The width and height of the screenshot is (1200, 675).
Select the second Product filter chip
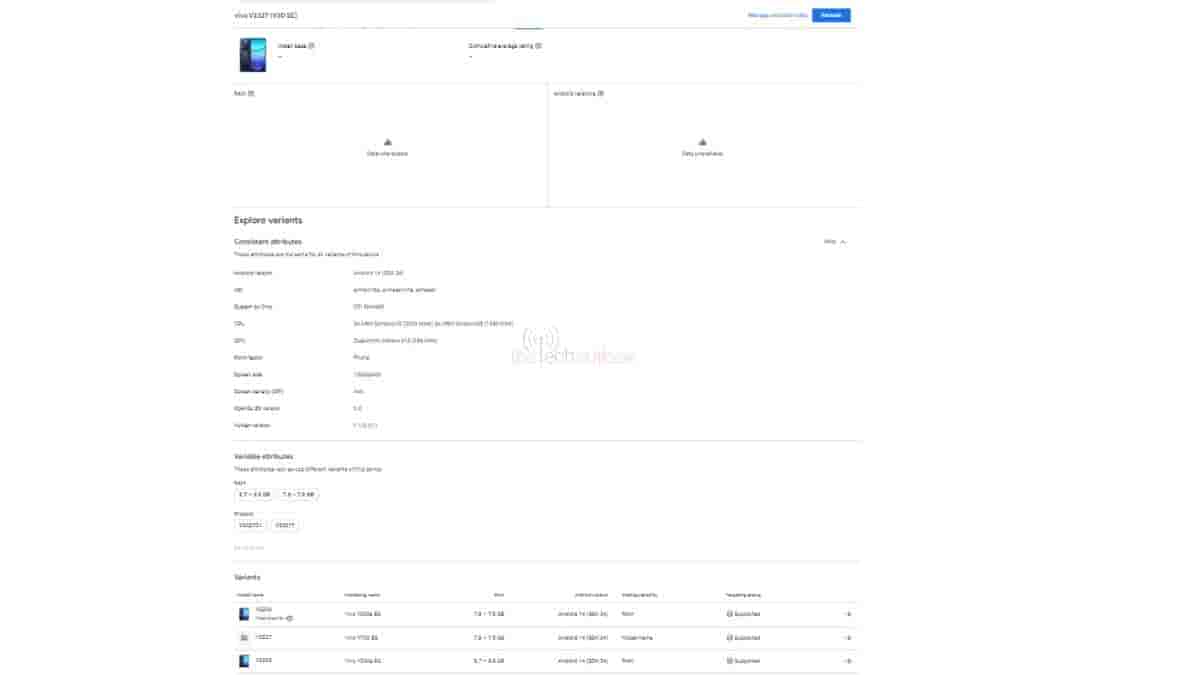point(285,525)
